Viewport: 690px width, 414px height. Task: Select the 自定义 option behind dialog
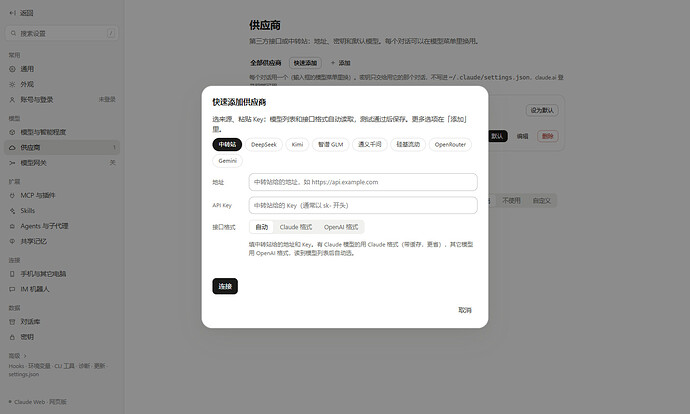click(542, 201)
